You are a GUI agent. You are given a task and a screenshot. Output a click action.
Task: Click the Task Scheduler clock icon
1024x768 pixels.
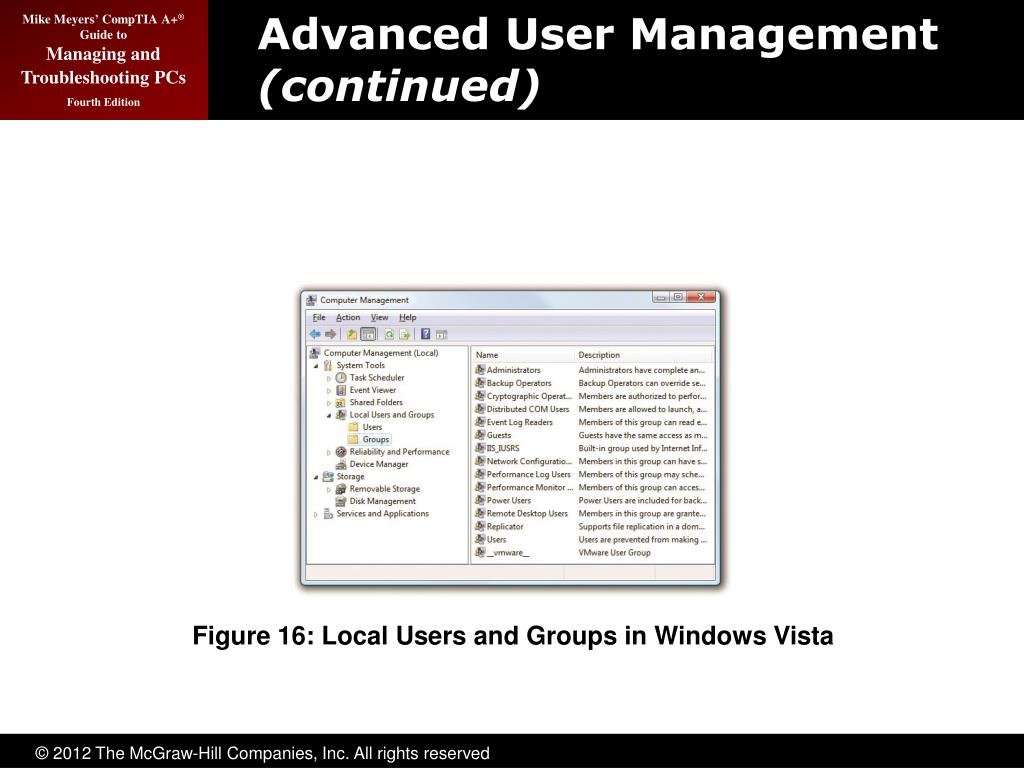pyautogui.click(x=341, y=377)
